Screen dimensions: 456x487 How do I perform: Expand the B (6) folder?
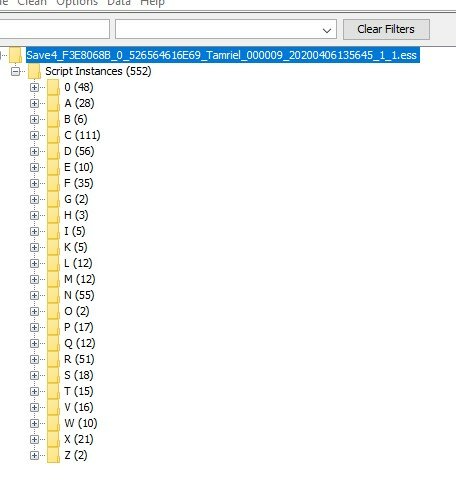(34, 119)
